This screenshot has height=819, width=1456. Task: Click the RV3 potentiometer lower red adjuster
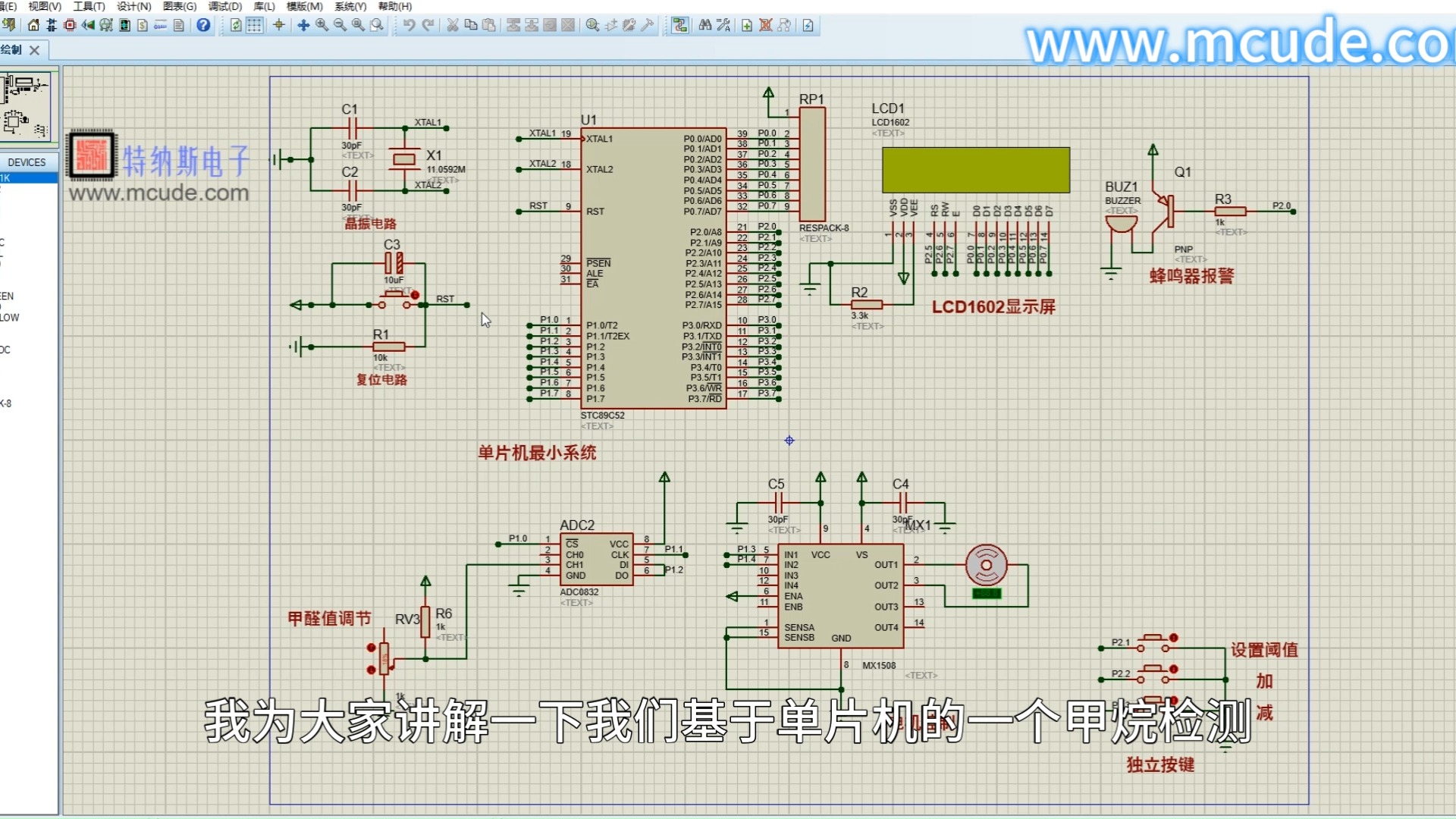click(371, 670)
